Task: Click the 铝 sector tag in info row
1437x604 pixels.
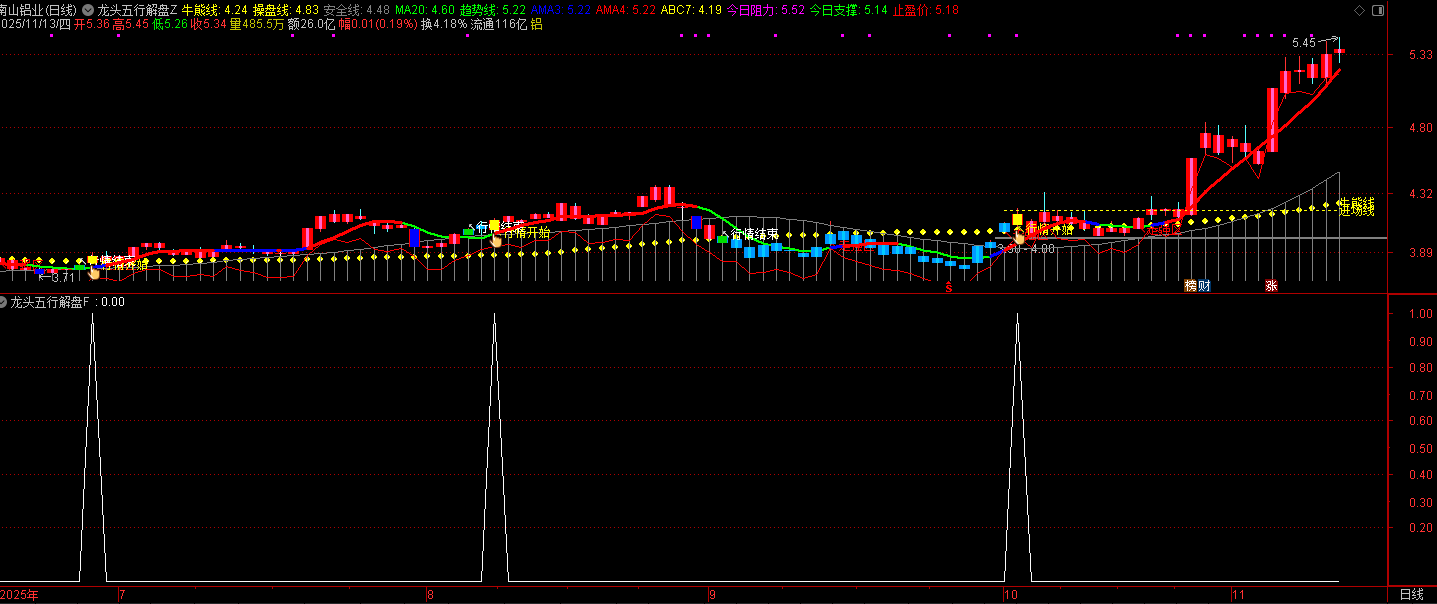Action: (x=537, y=23)
